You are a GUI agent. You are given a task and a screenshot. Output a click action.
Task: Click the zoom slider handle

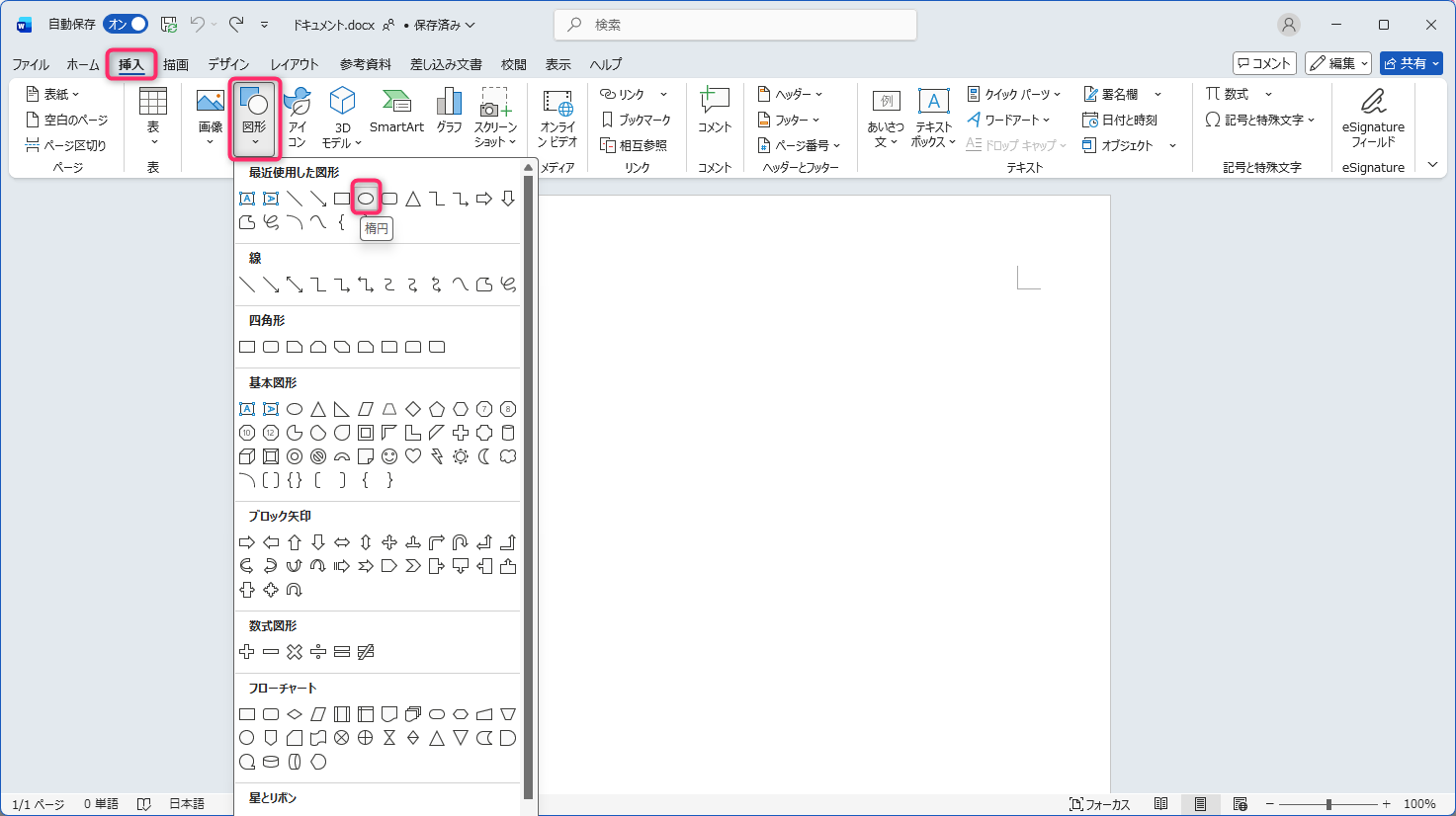1328,804
